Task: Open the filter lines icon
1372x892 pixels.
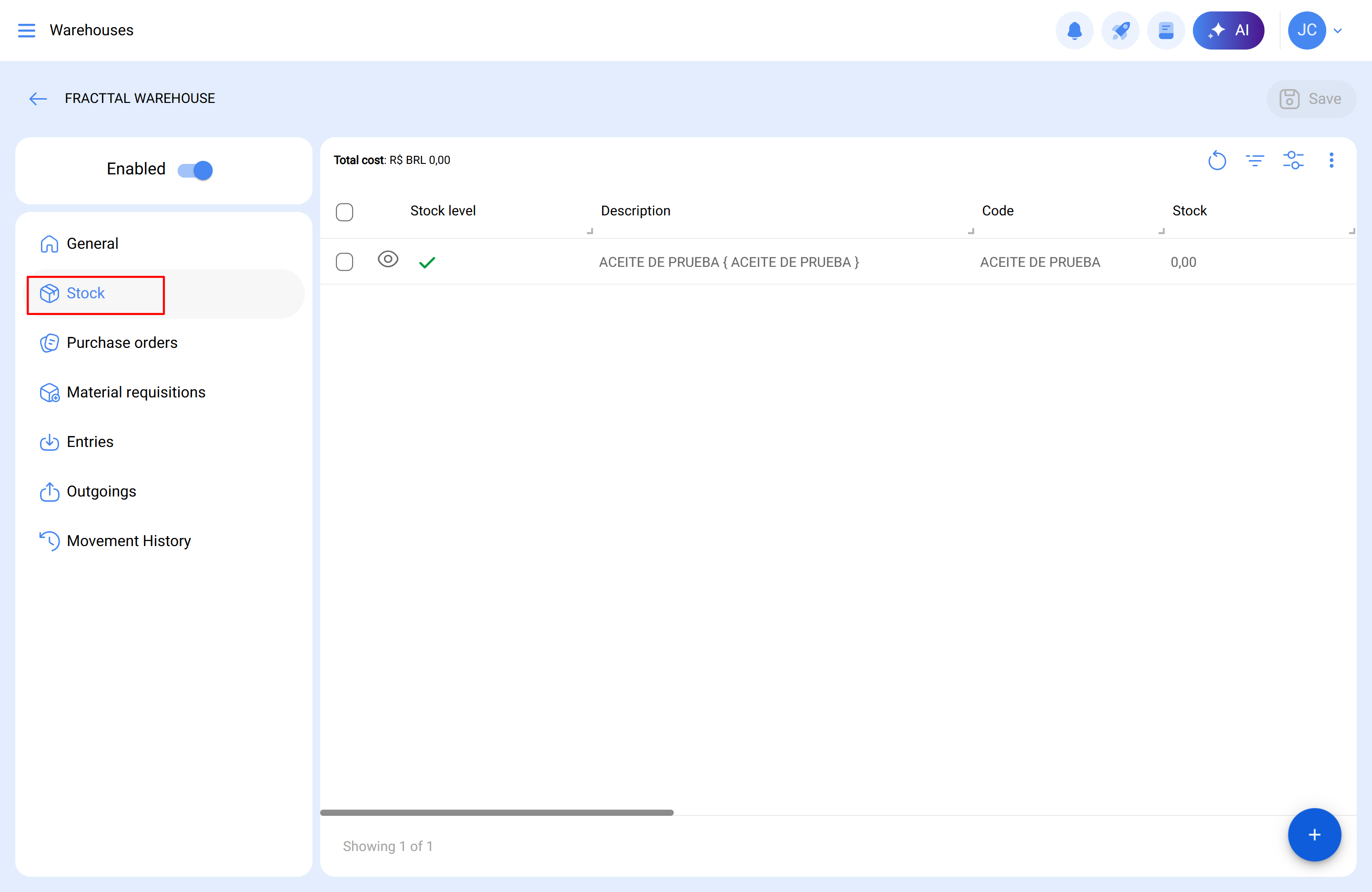Action: pos(1254,160)
